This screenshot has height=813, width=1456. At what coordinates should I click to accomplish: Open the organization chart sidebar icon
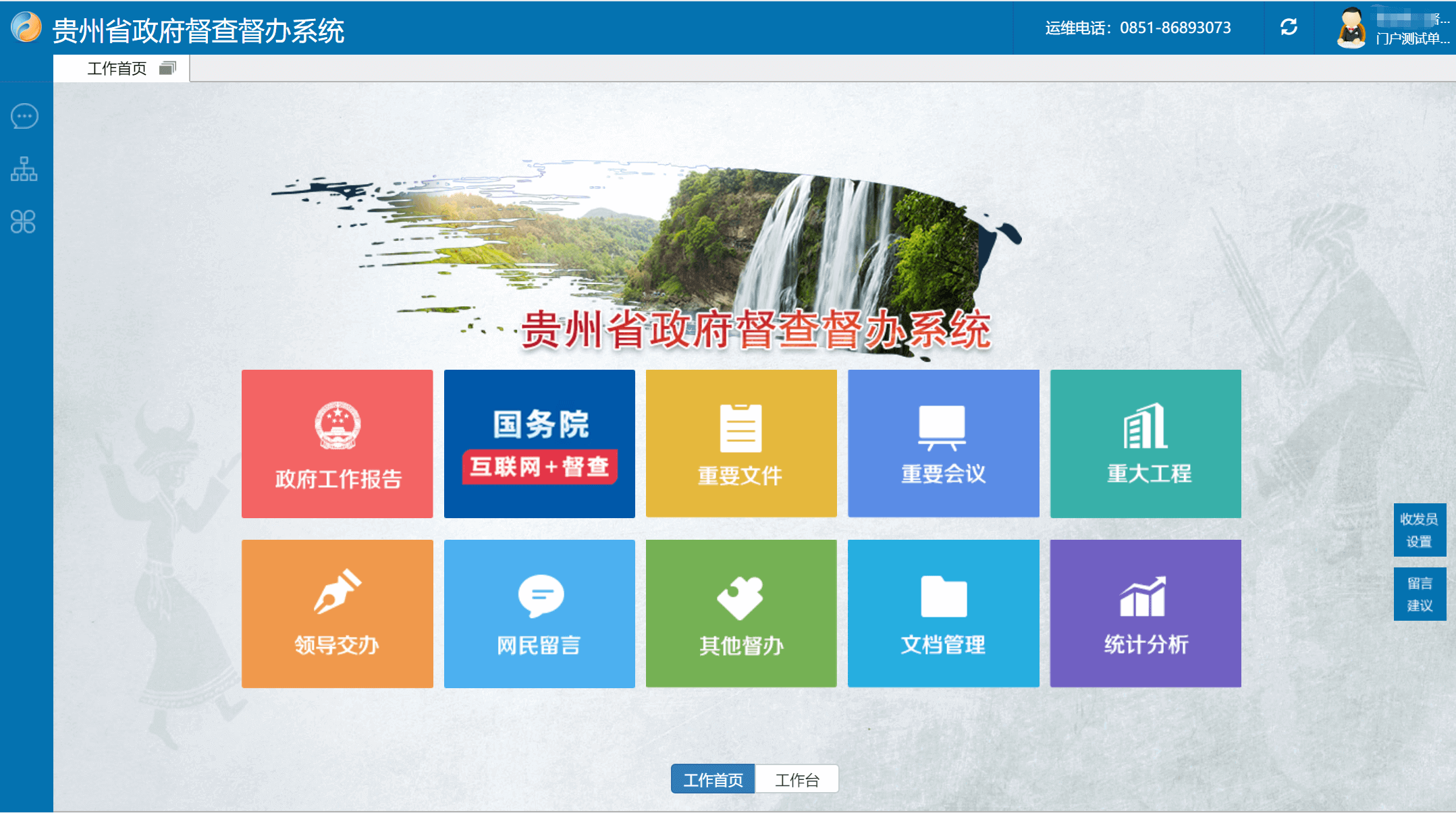click(x=24, y=169)
